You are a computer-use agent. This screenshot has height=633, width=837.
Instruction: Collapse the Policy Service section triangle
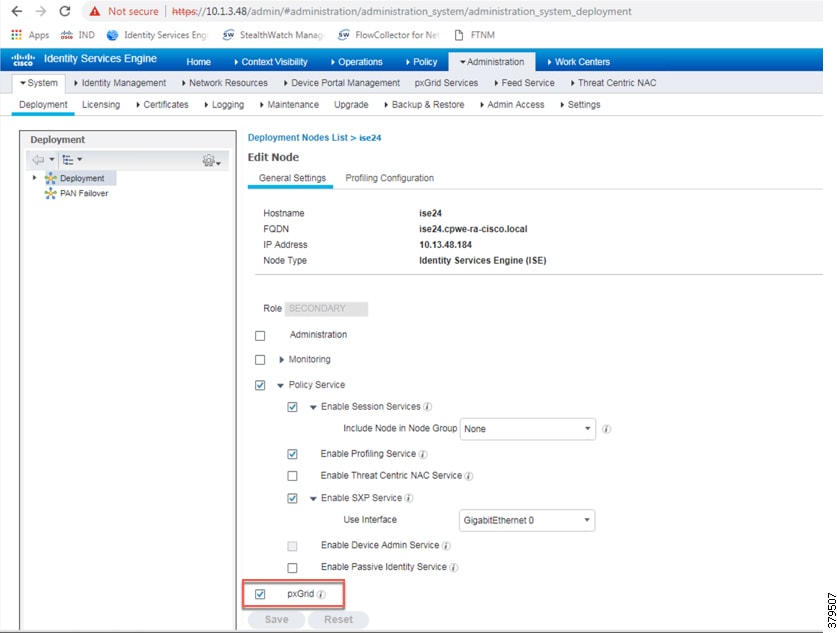pyautogui.click(x=280, y=385)
